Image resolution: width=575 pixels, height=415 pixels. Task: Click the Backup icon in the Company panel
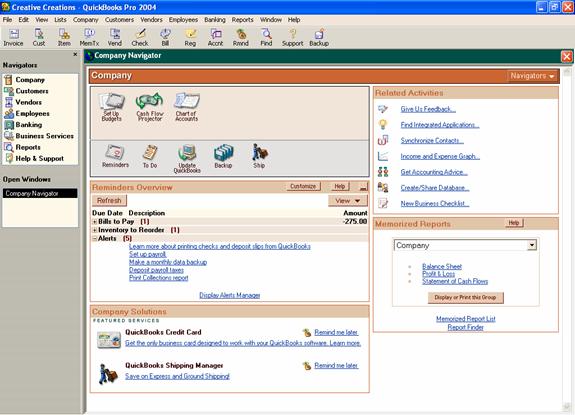(223, 157)
